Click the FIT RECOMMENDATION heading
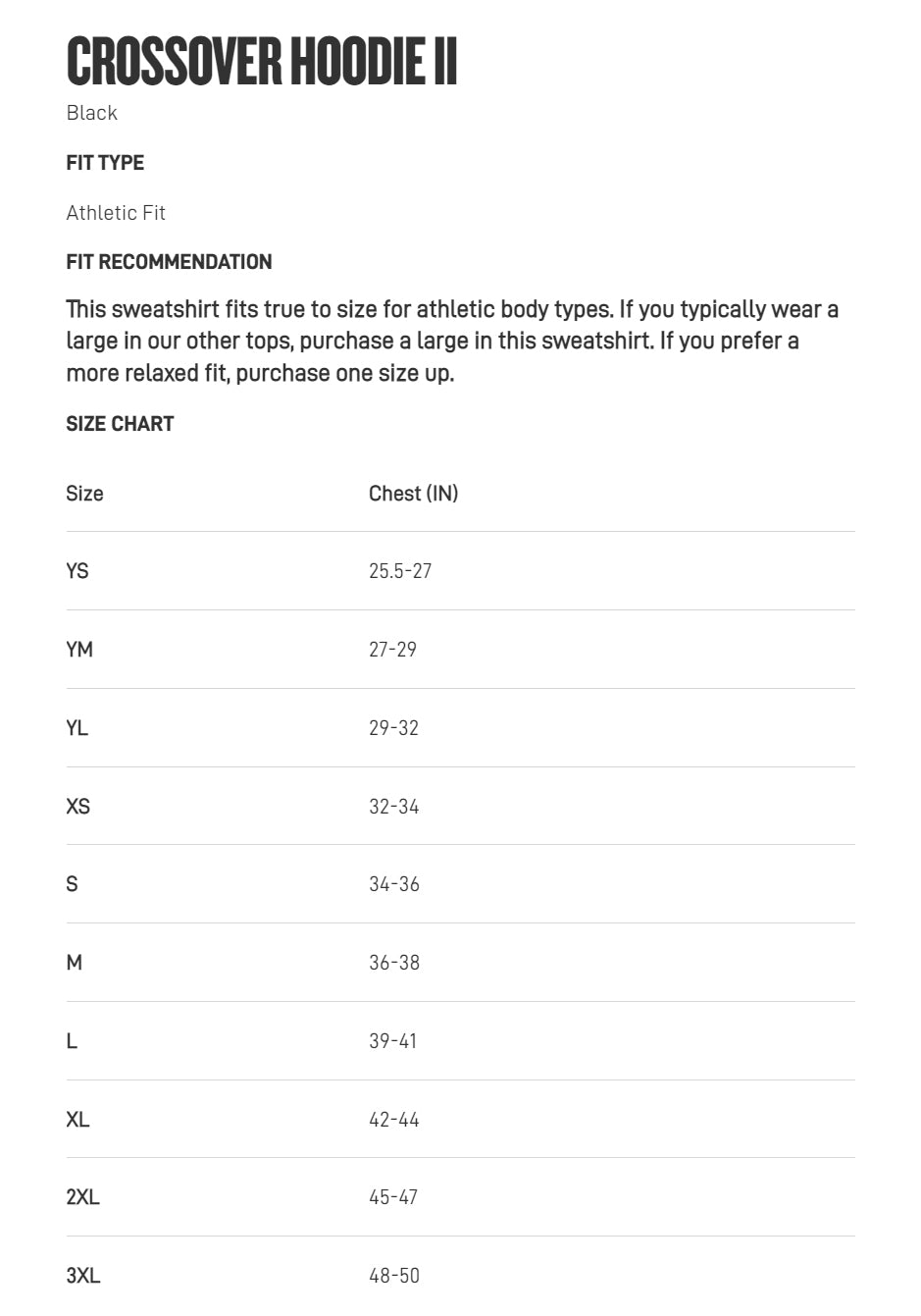 point(169,262)
